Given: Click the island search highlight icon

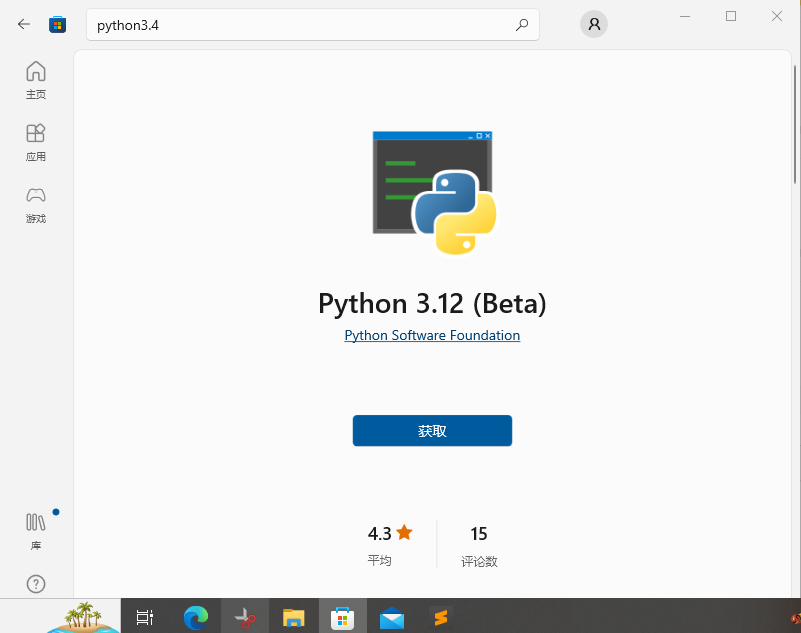Looking at the screenshot, I should (x=84, y=617).
